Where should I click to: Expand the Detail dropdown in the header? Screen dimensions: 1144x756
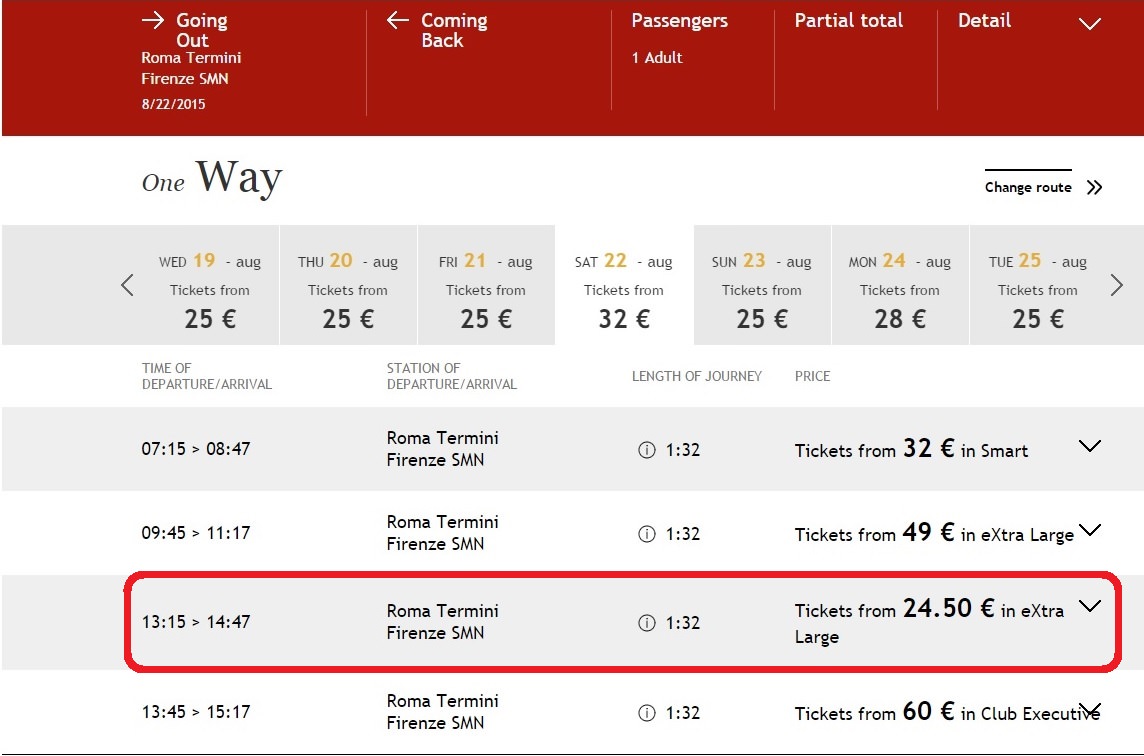(1089, 23)
